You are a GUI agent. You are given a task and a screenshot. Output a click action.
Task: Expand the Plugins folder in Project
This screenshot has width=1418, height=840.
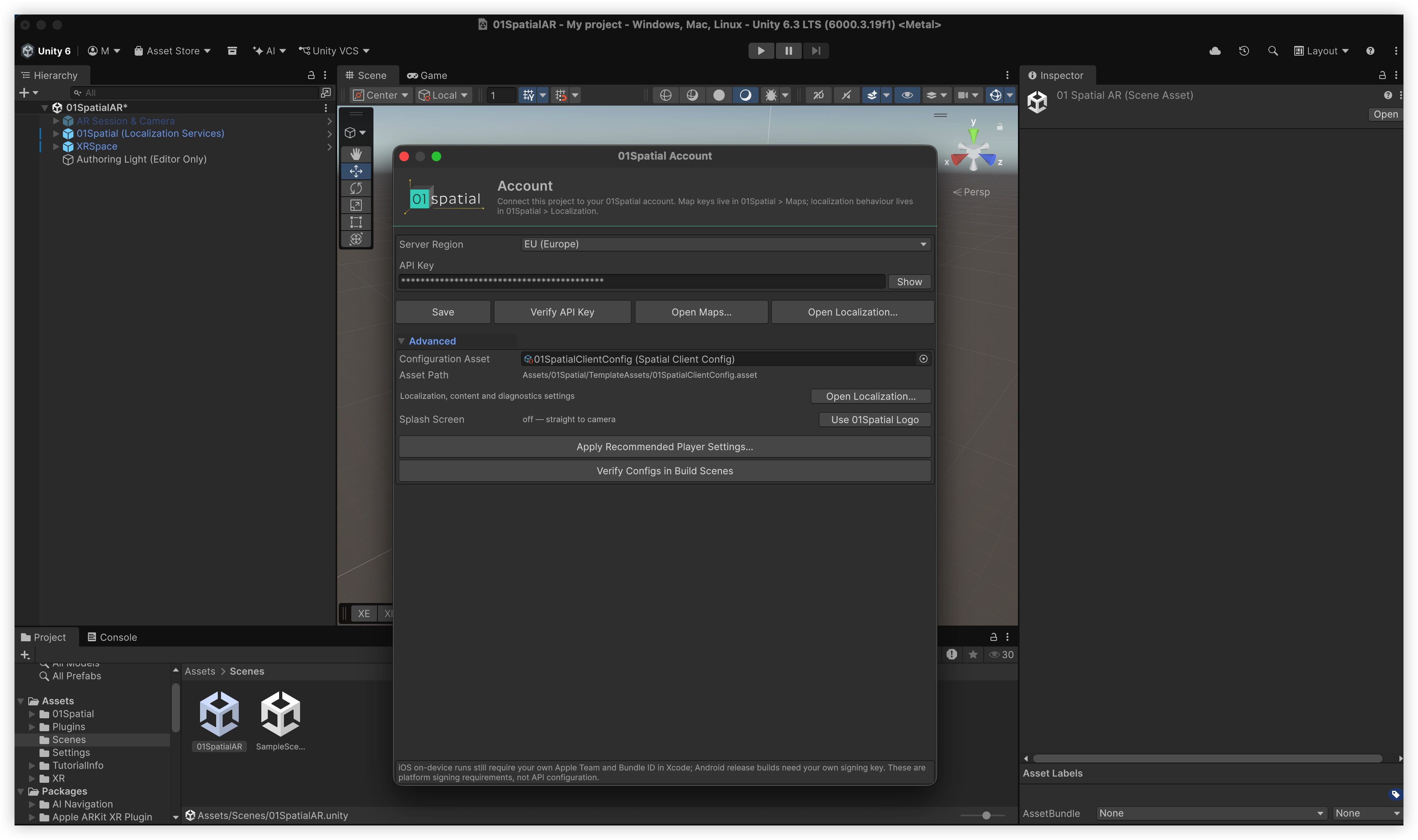click(32, 727)
